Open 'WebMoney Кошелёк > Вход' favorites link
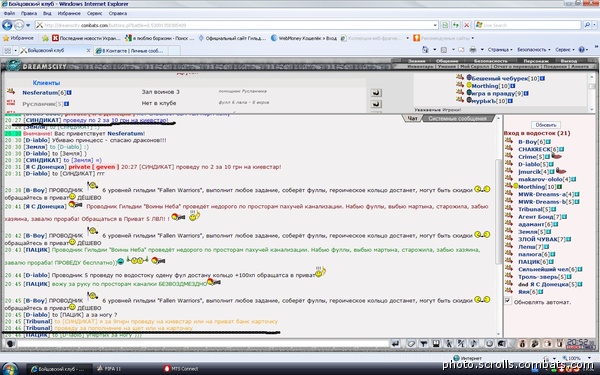 (304, 38)
